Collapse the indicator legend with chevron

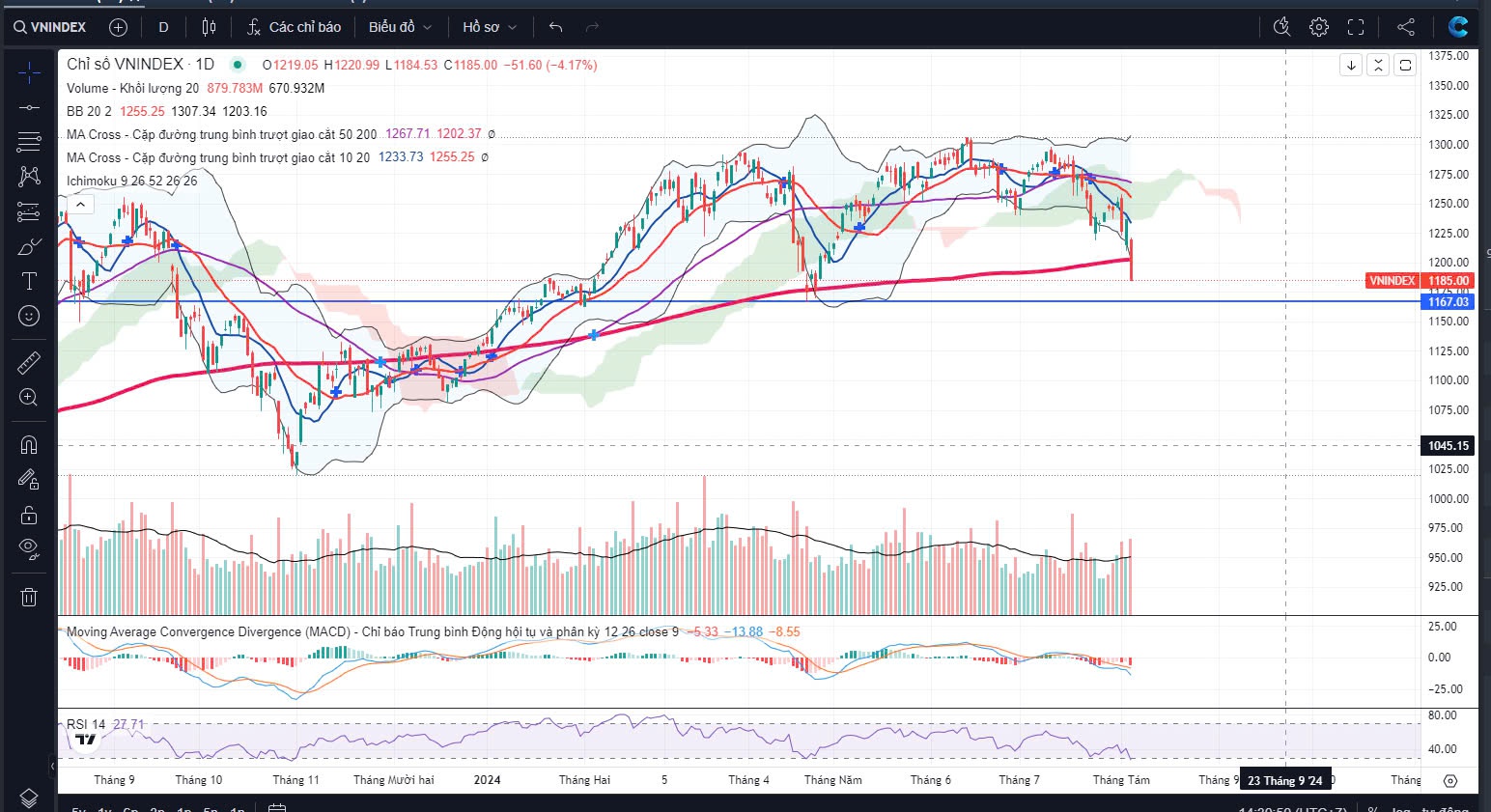pos(81,204)
